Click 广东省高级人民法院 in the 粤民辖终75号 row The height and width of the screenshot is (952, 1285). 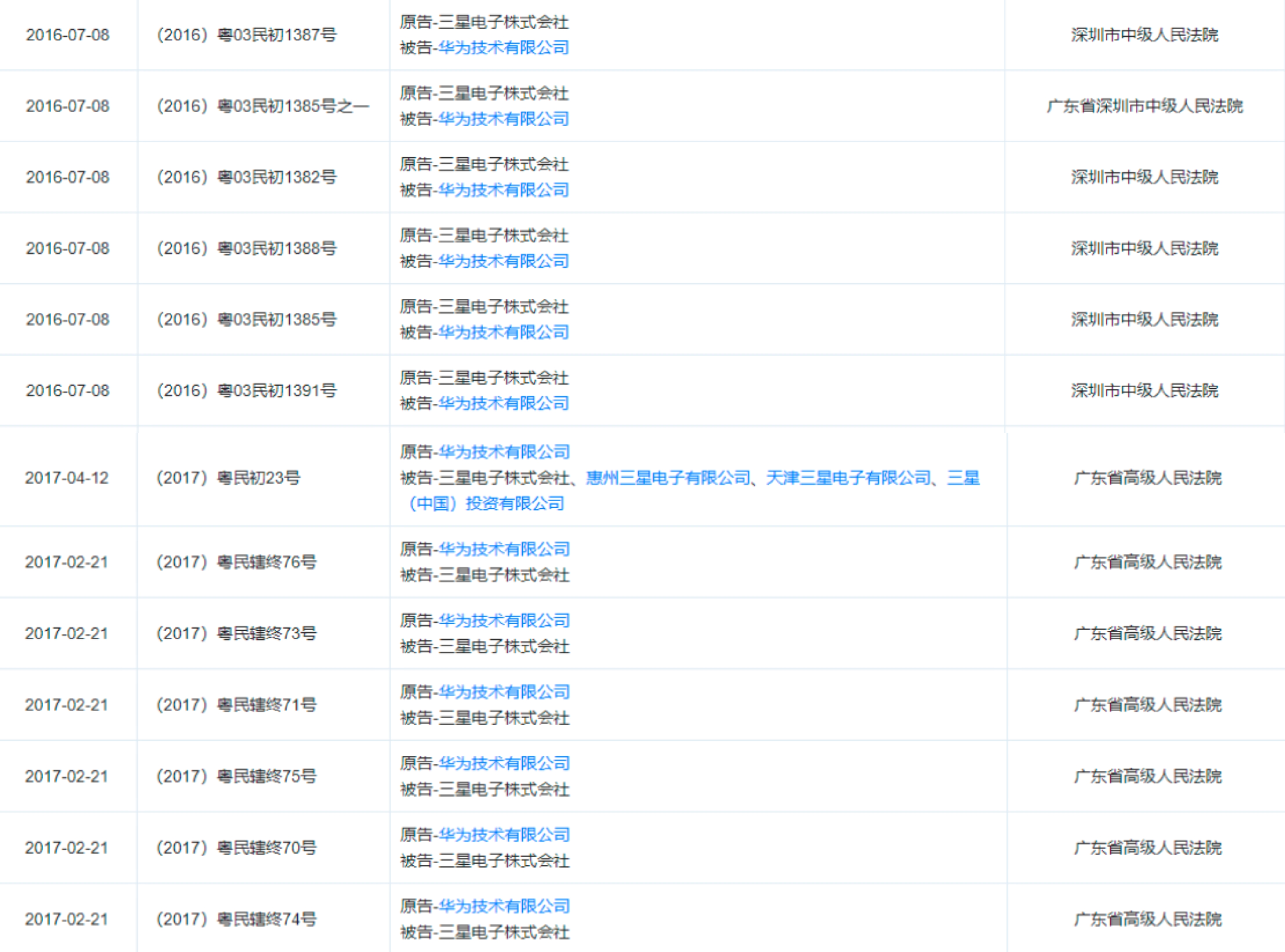pyautogui.click(x=1148, y=777)
